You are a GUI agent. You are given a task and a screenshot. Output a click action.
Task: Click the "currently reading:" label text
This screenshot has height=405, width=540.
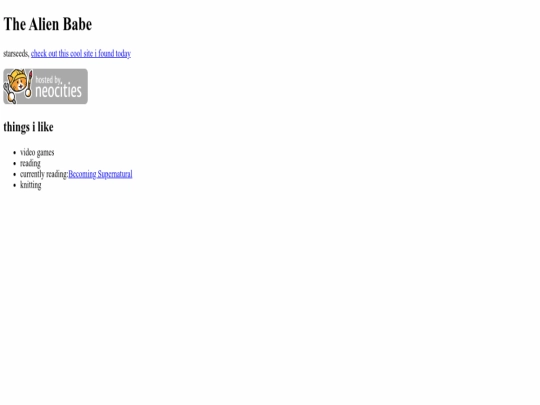pos(44,174)
